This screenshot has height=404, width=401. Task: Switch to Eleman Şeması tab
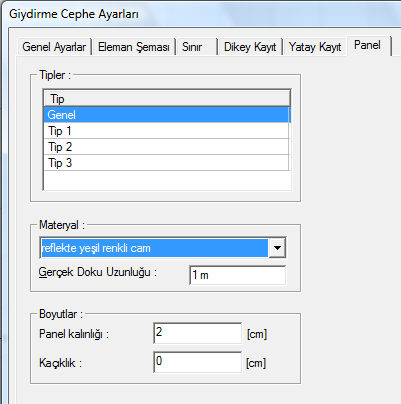click(134, 47)
